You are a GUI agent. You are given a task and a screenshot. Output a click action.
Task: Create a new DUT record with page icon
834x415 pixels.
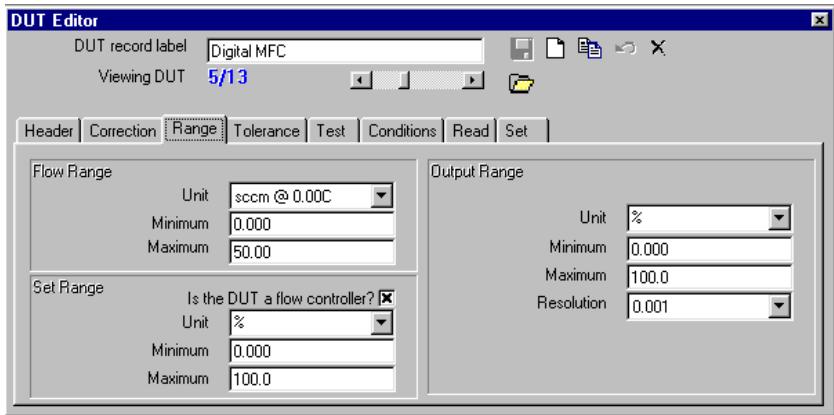pyautogui.click(x=556, y=49)
